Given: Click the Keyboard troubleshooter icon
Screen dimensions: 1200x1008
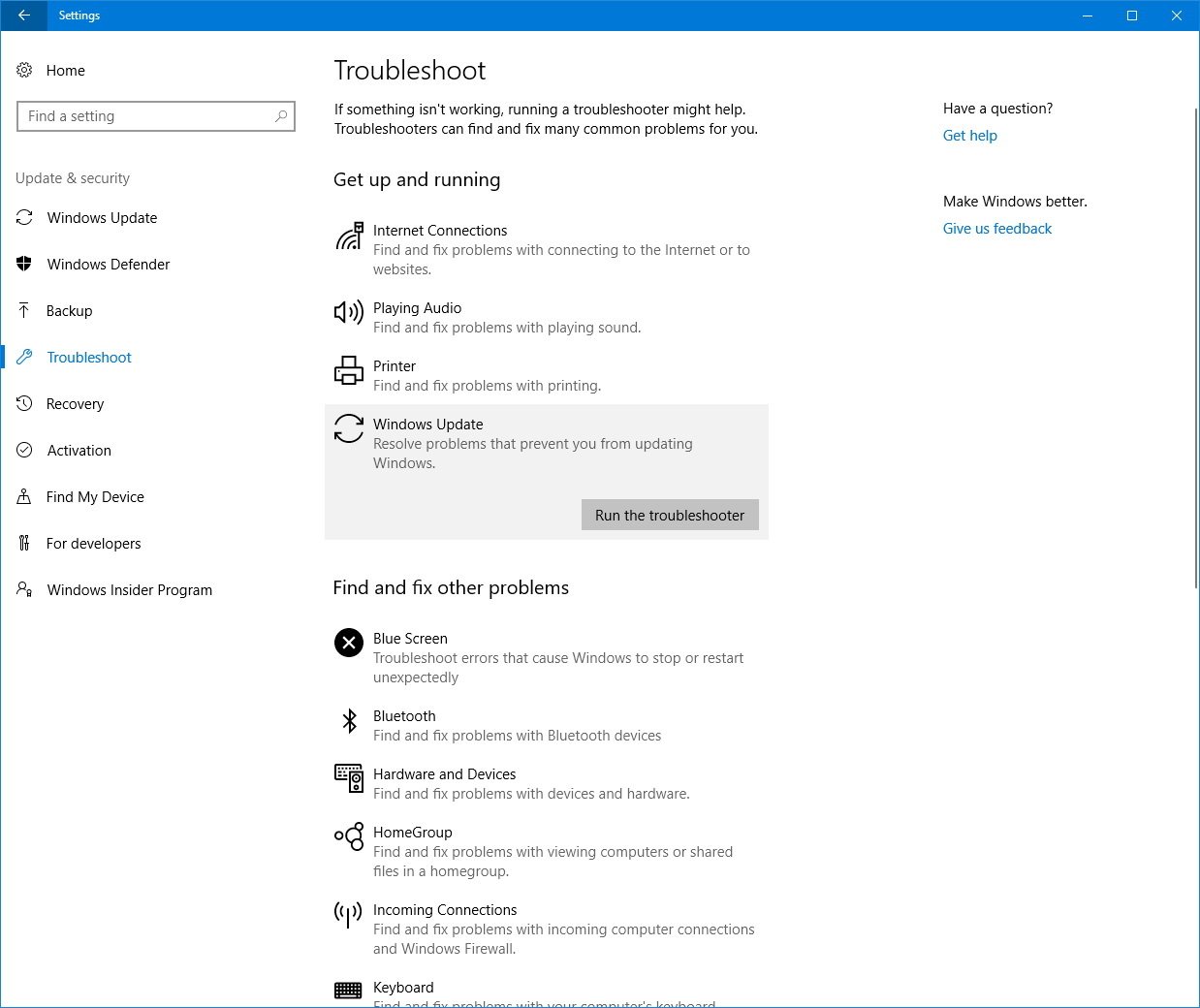Looking at the screenshot, I should tap(348, 990).
